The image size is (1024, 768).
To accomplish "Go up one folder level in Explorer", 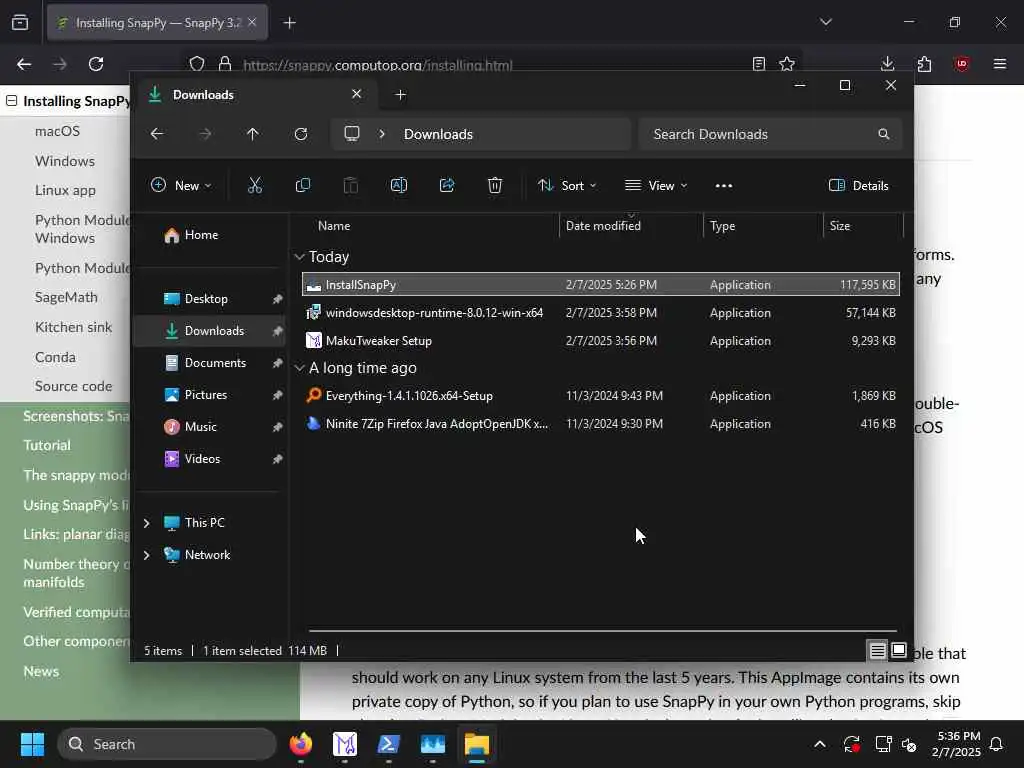I will click(x=253, y=134).
